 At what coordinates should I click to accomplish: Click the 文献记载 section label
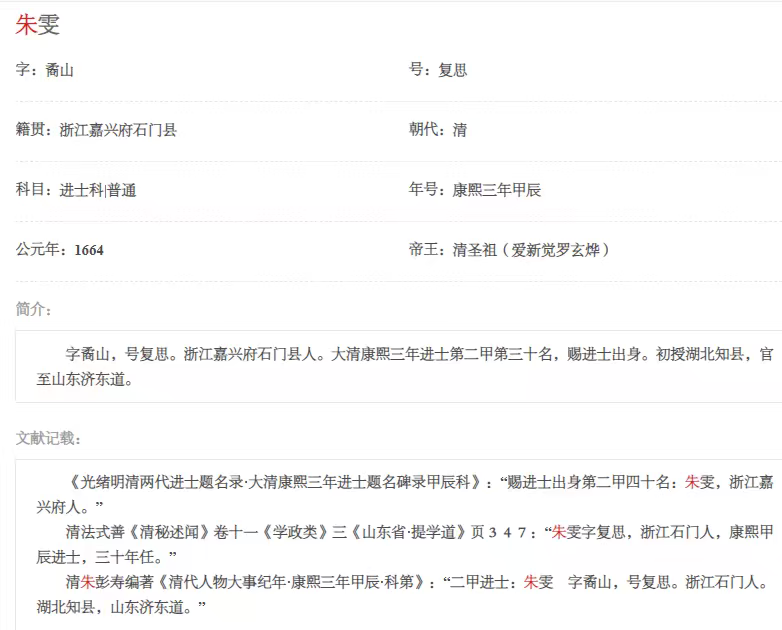click(x=48, y=438)
